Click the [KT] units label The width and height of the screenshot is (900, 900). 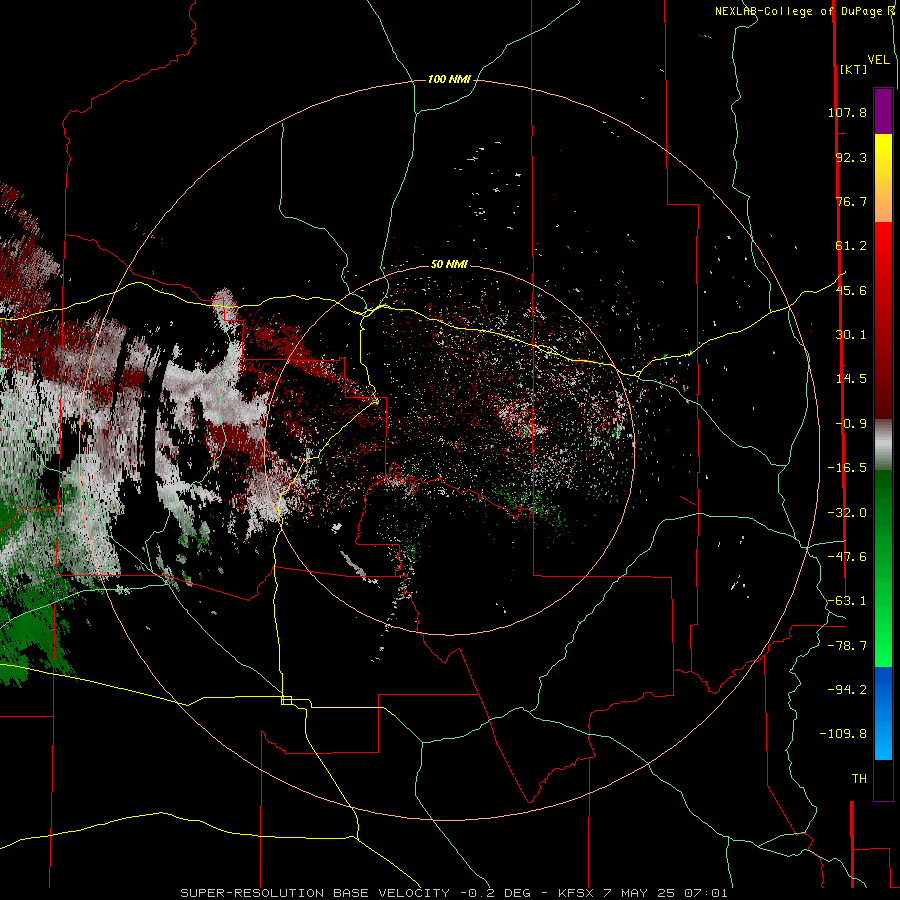[x=853, y=69]
